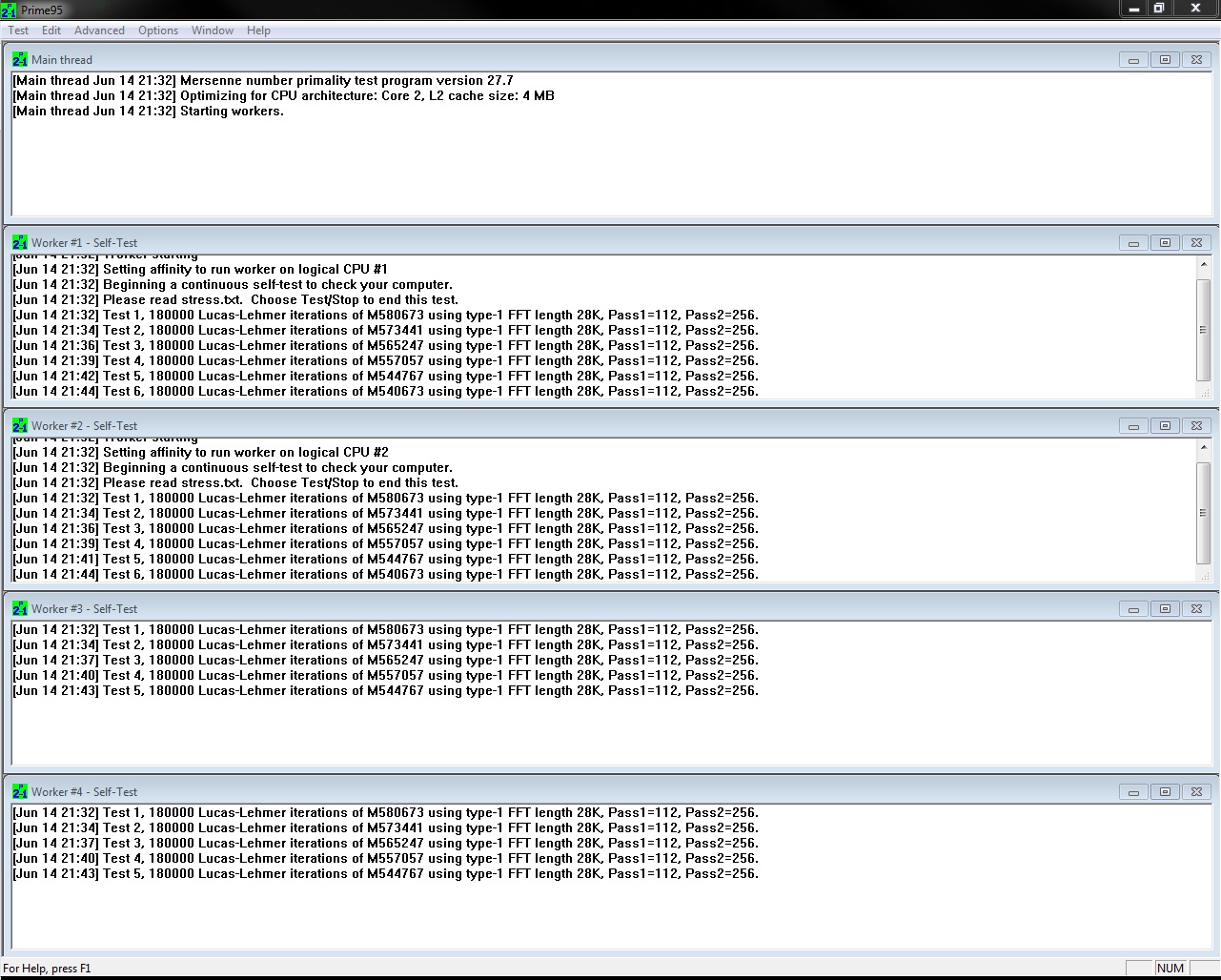Click the Test 6 M540673 line in Worker #1

tap(386, 391)
